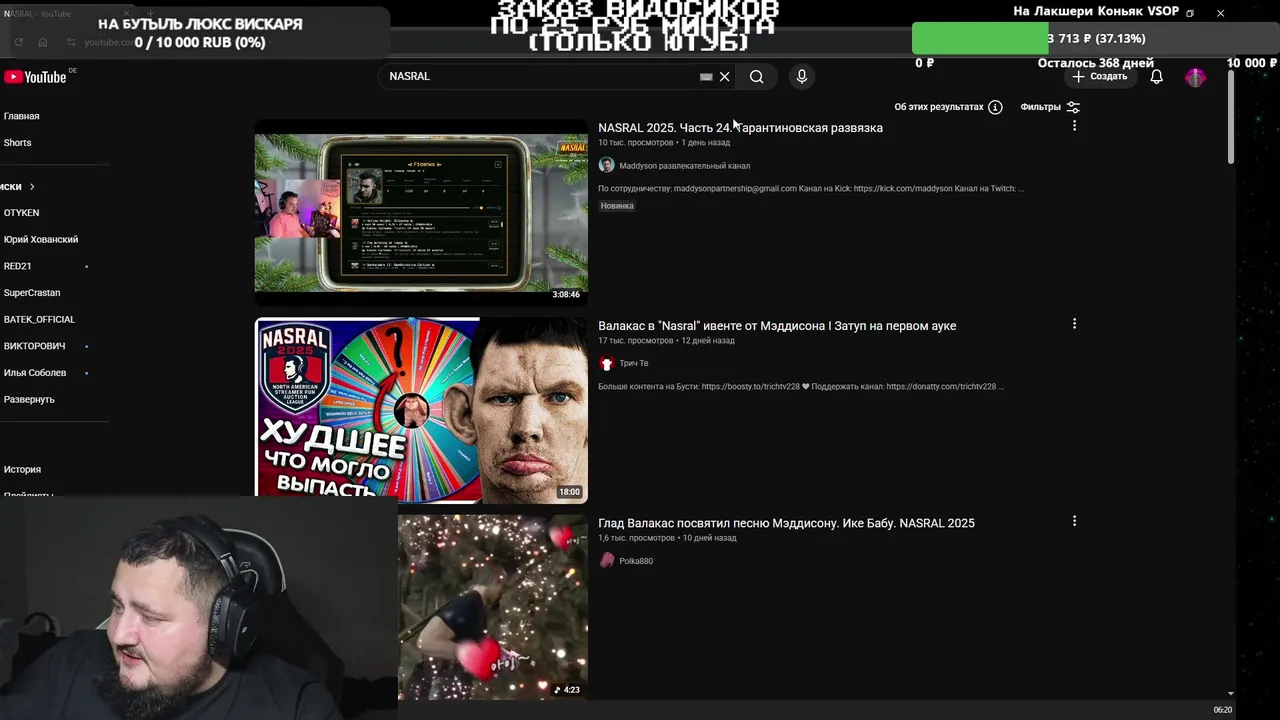This screenshot has height=720, width=1280.
Task: Open the notifications bell
Action: click(1156, 77)
